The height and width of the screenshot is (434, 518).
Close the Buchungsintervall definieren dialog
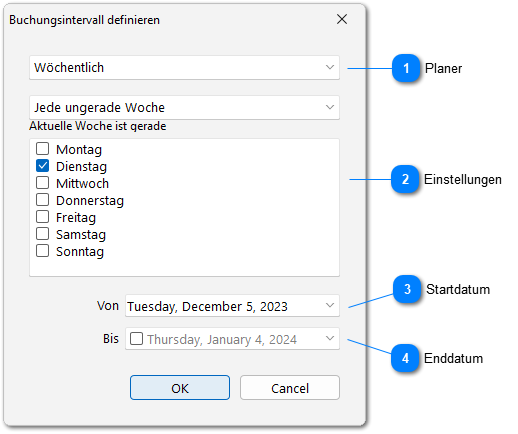pyautogui.click(x=342, y=19)
